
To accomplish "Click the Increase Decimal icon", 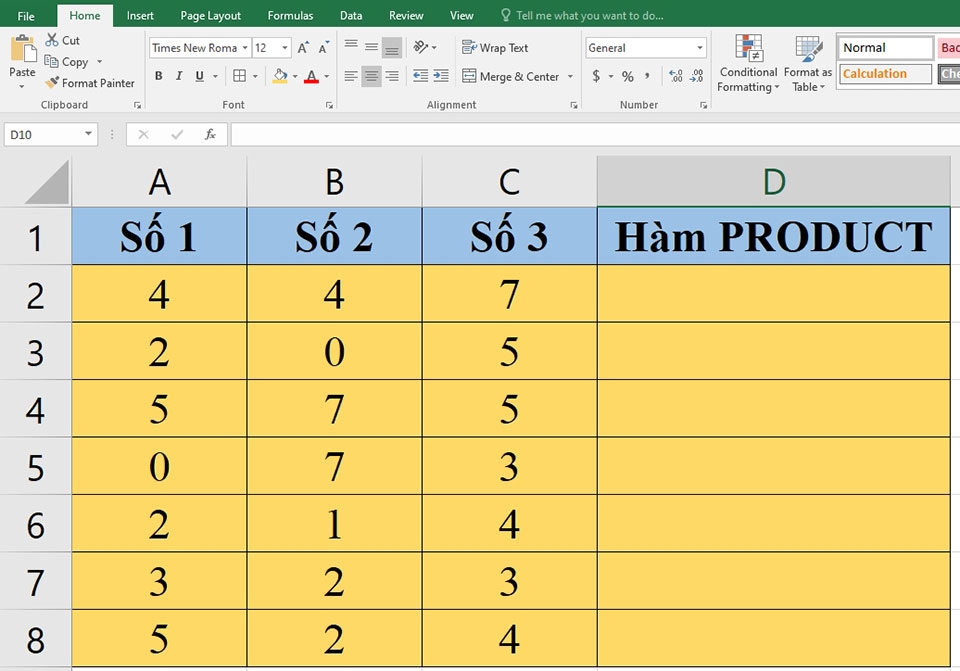I will 676,76.
